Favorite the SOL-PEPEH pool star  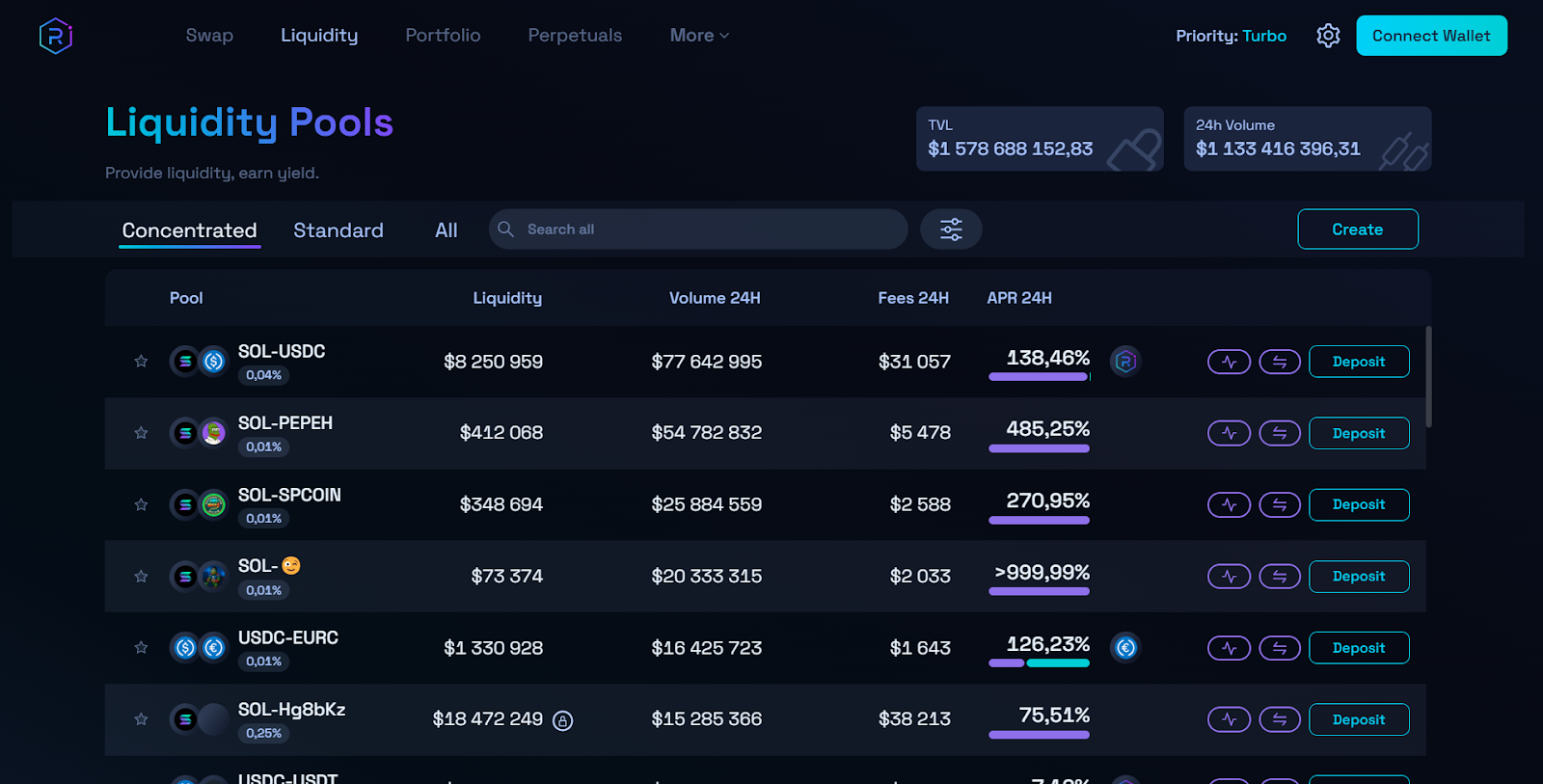click(141, 433)
